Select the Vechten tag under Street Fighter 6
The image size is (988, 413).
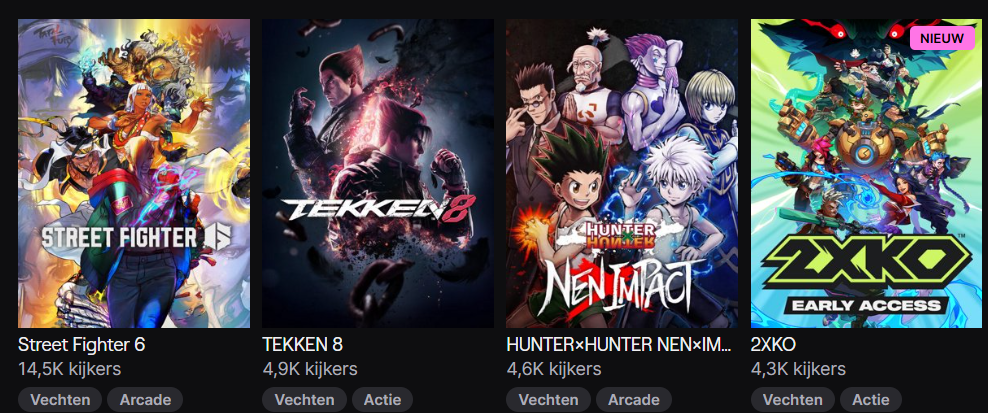(60, 400)
